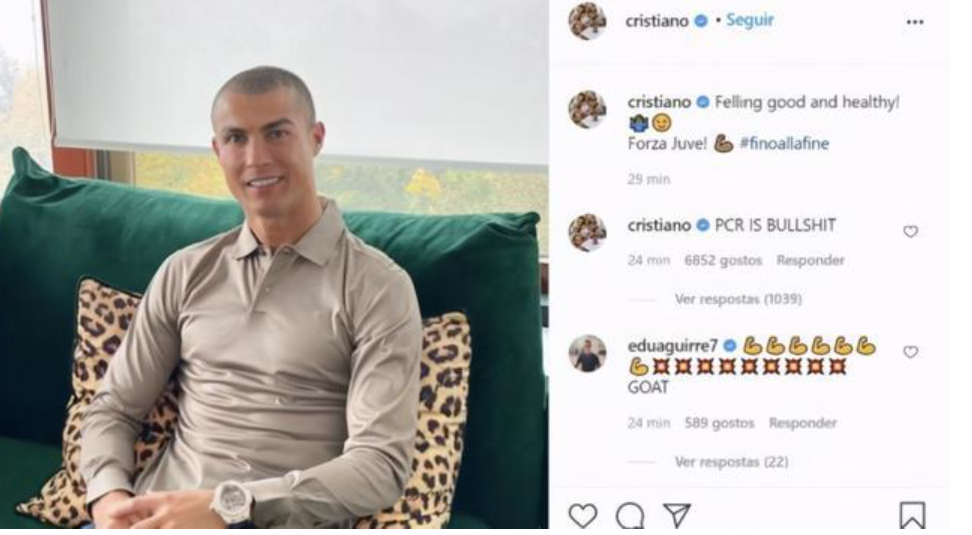972x535 pixels.
Task: Open the comment bubble icon below the post
Action: [x=630, y=515]
